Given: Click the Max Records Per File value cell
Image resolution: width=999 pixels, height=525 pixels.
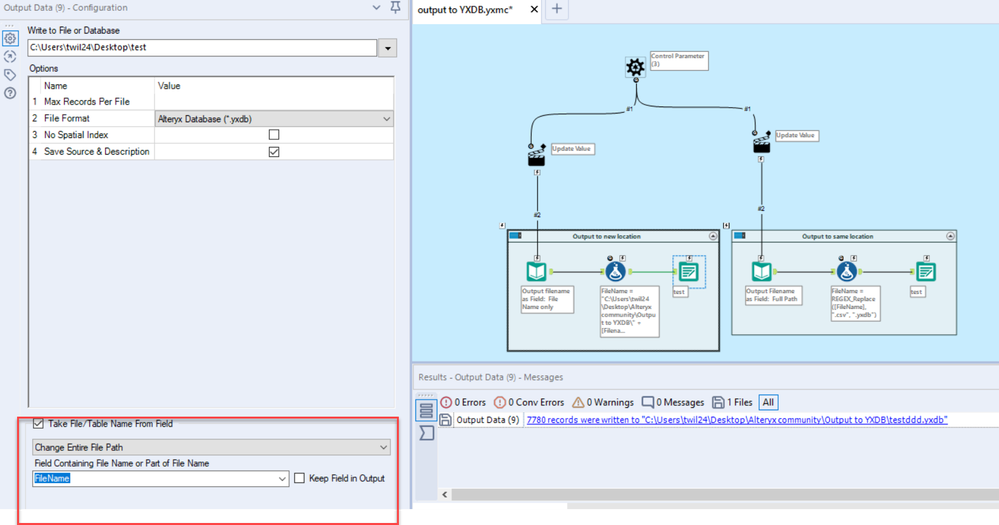Looking at the screenshot, I should tap(274, 102).
